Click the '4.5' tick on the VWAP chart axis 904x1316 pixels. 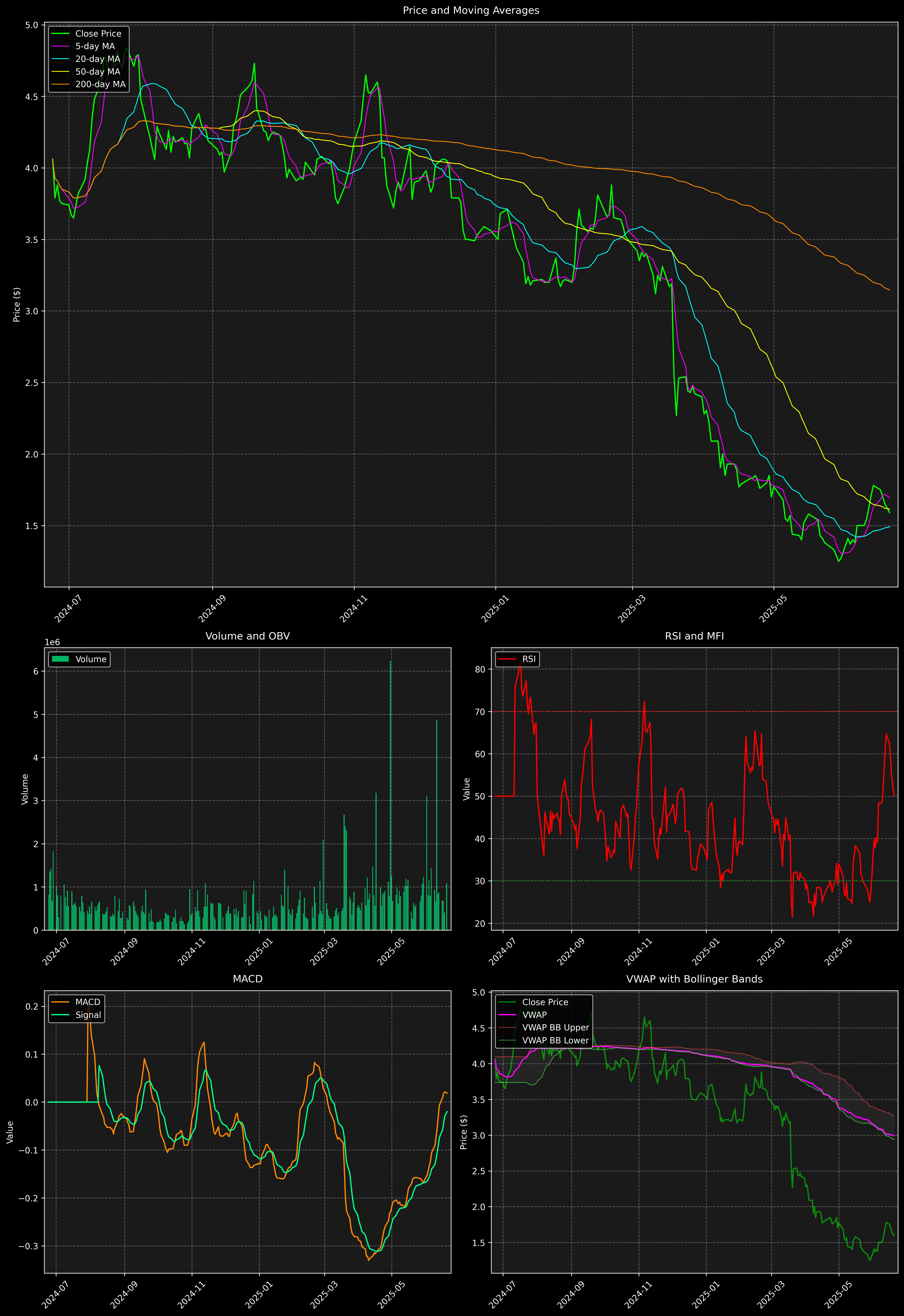(479, 1028)
